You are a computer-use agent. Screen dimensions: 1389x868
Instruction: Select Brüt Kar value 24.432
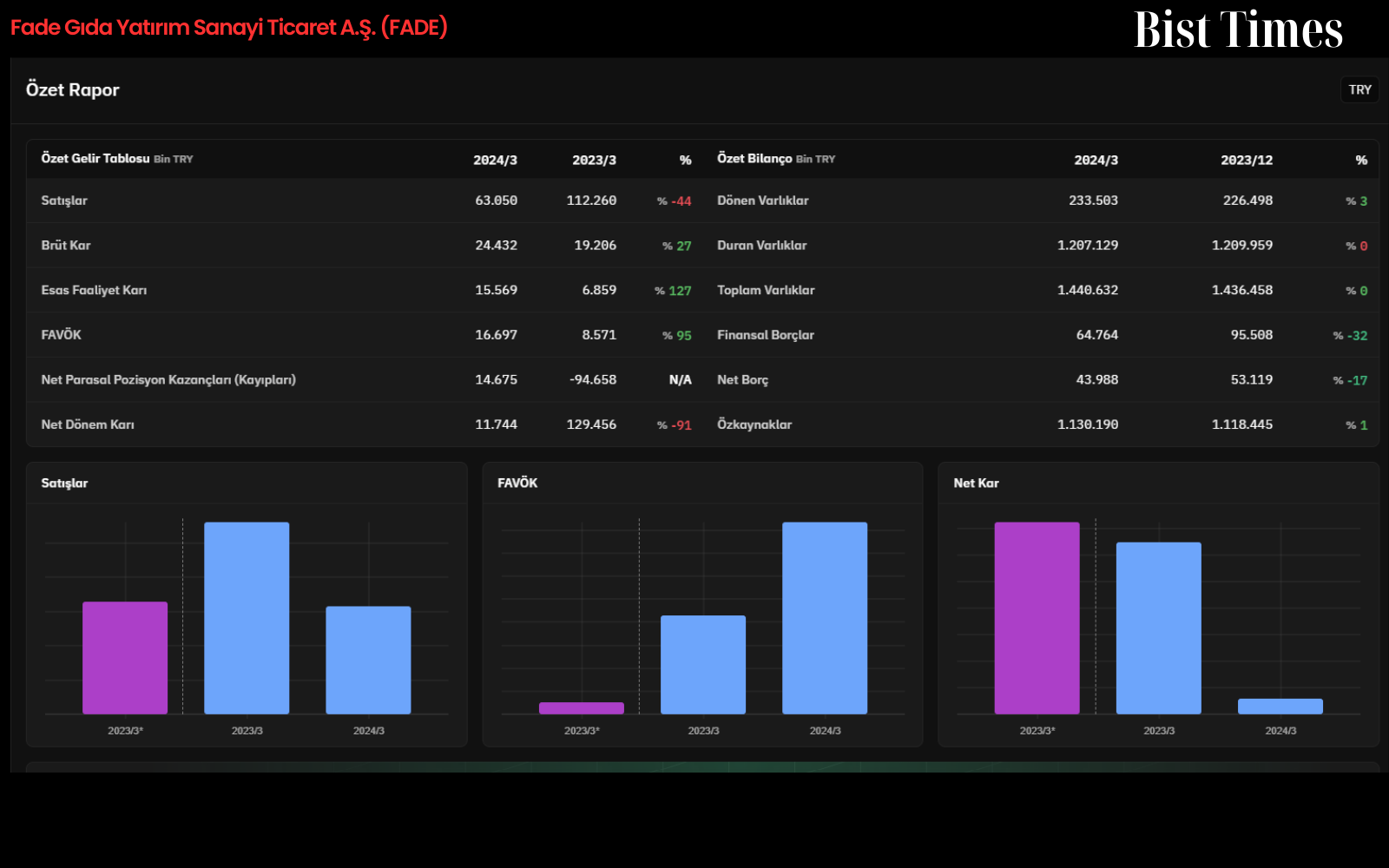pos(496,246)
